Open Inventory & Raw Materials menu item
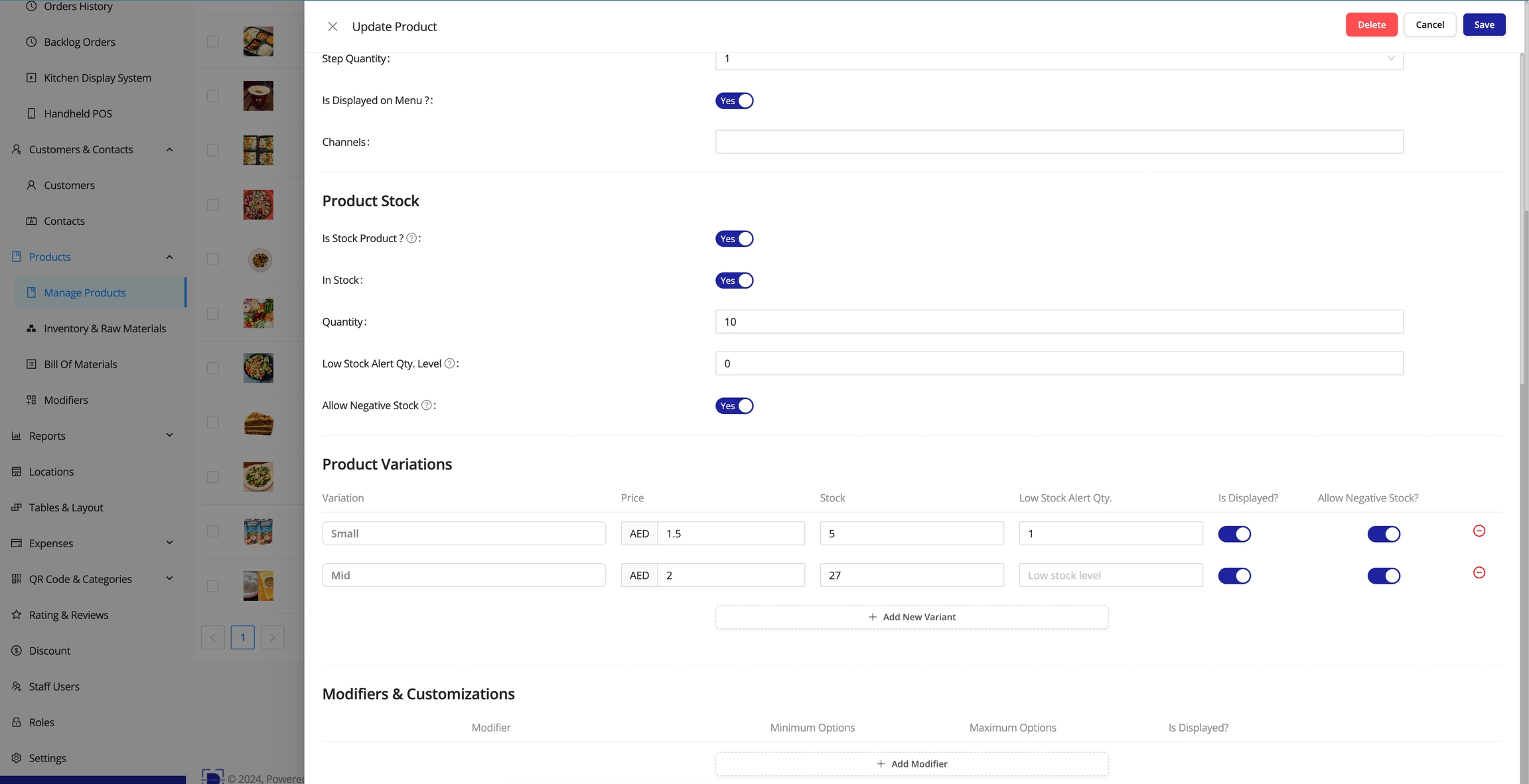This screenshot has height=784, width=1529. click(x=104, y=328)
